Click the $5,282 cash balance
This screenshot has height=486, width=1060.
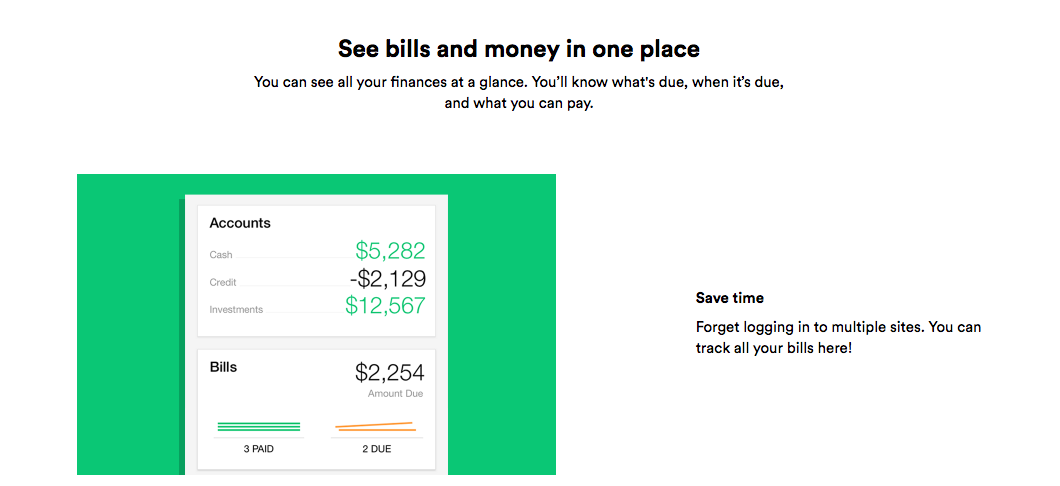coord(390,251)
